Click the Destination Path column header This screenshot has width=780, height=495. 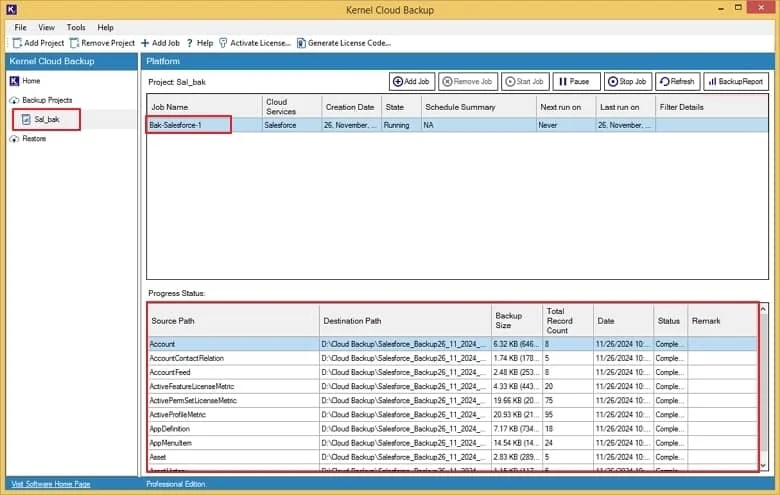coord(405,321)
